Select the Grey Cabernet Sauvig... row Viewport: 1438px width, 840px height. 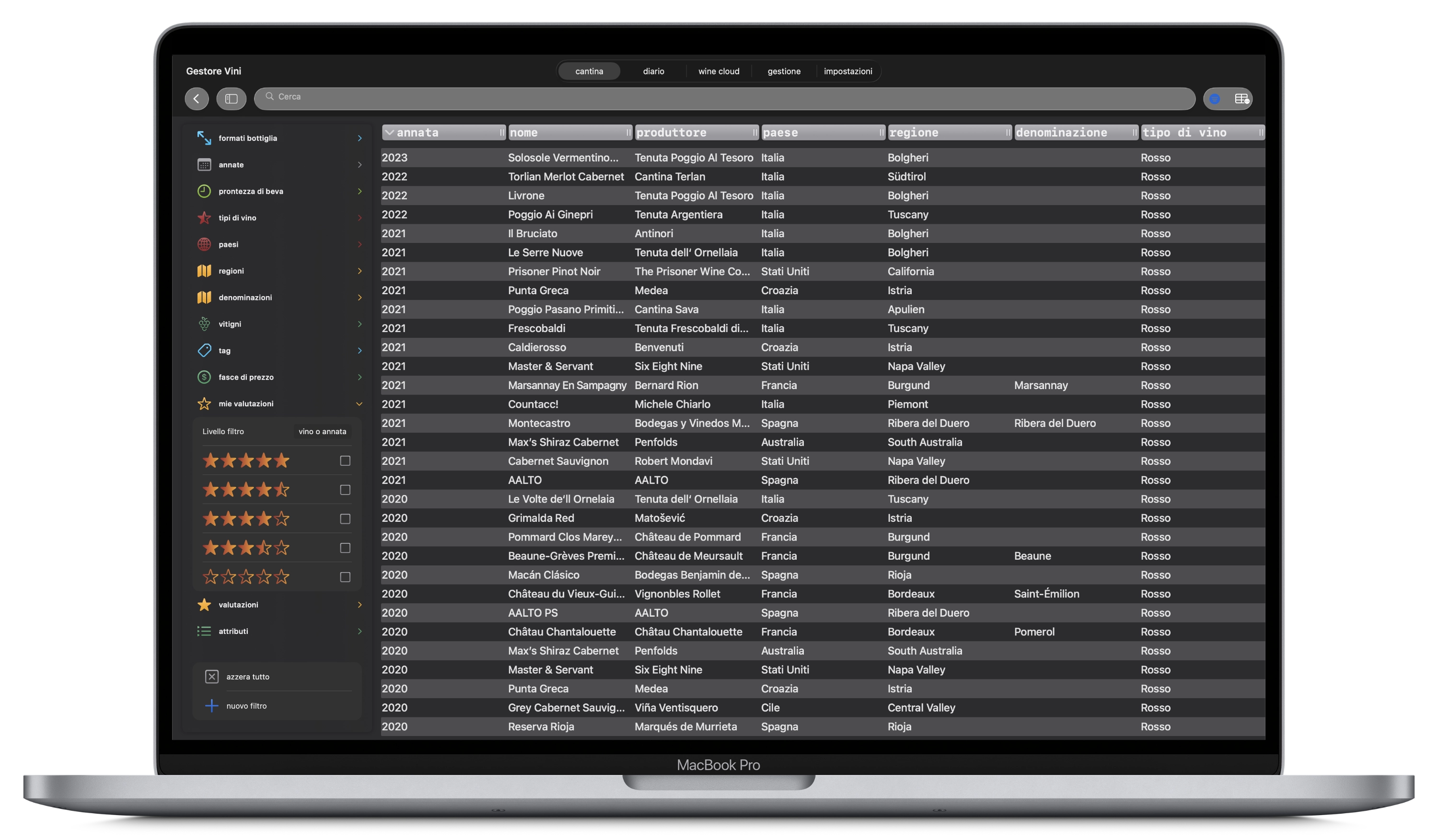tap(823, 708)
